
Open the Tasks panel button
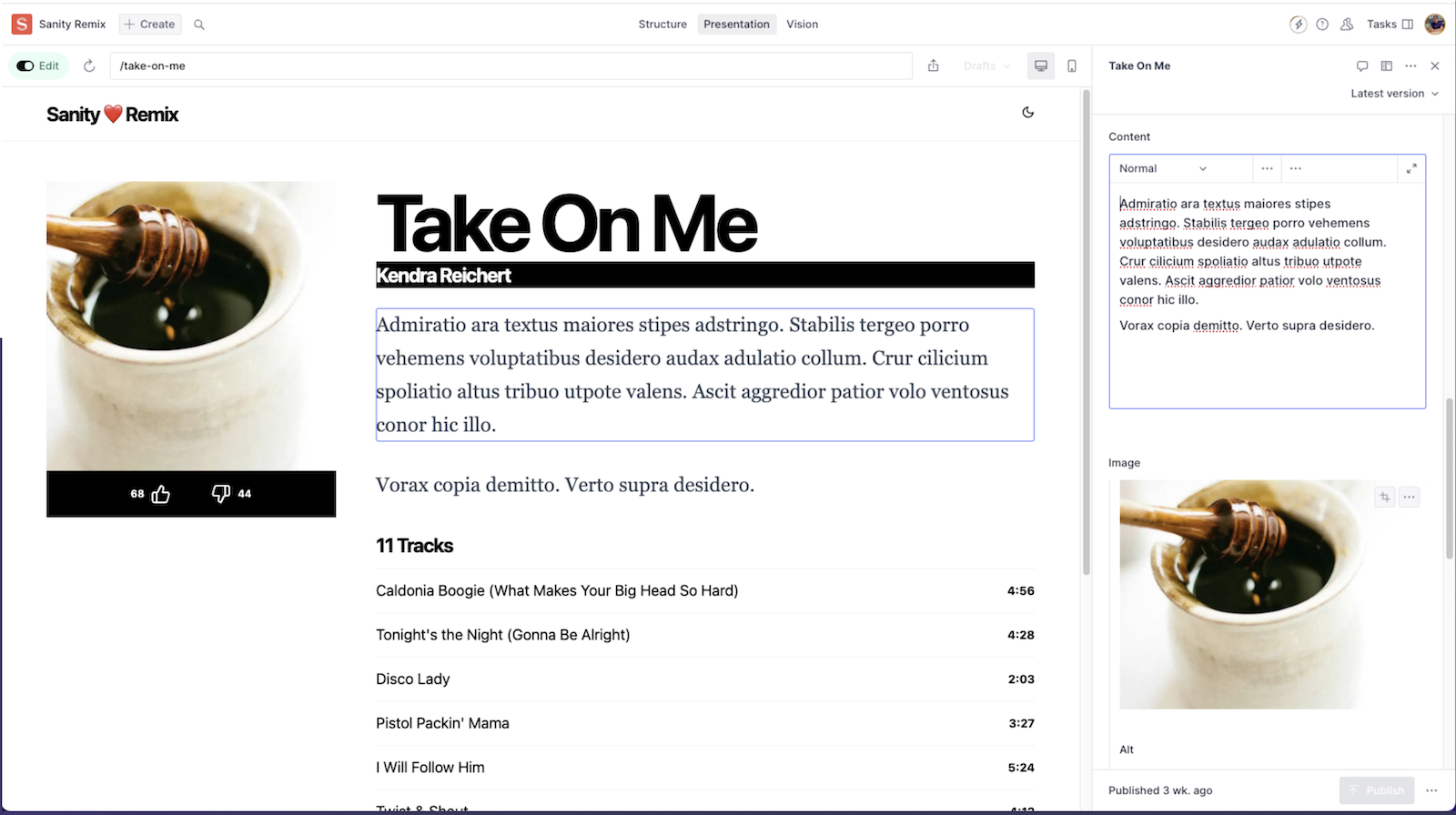coord(1390,25)
